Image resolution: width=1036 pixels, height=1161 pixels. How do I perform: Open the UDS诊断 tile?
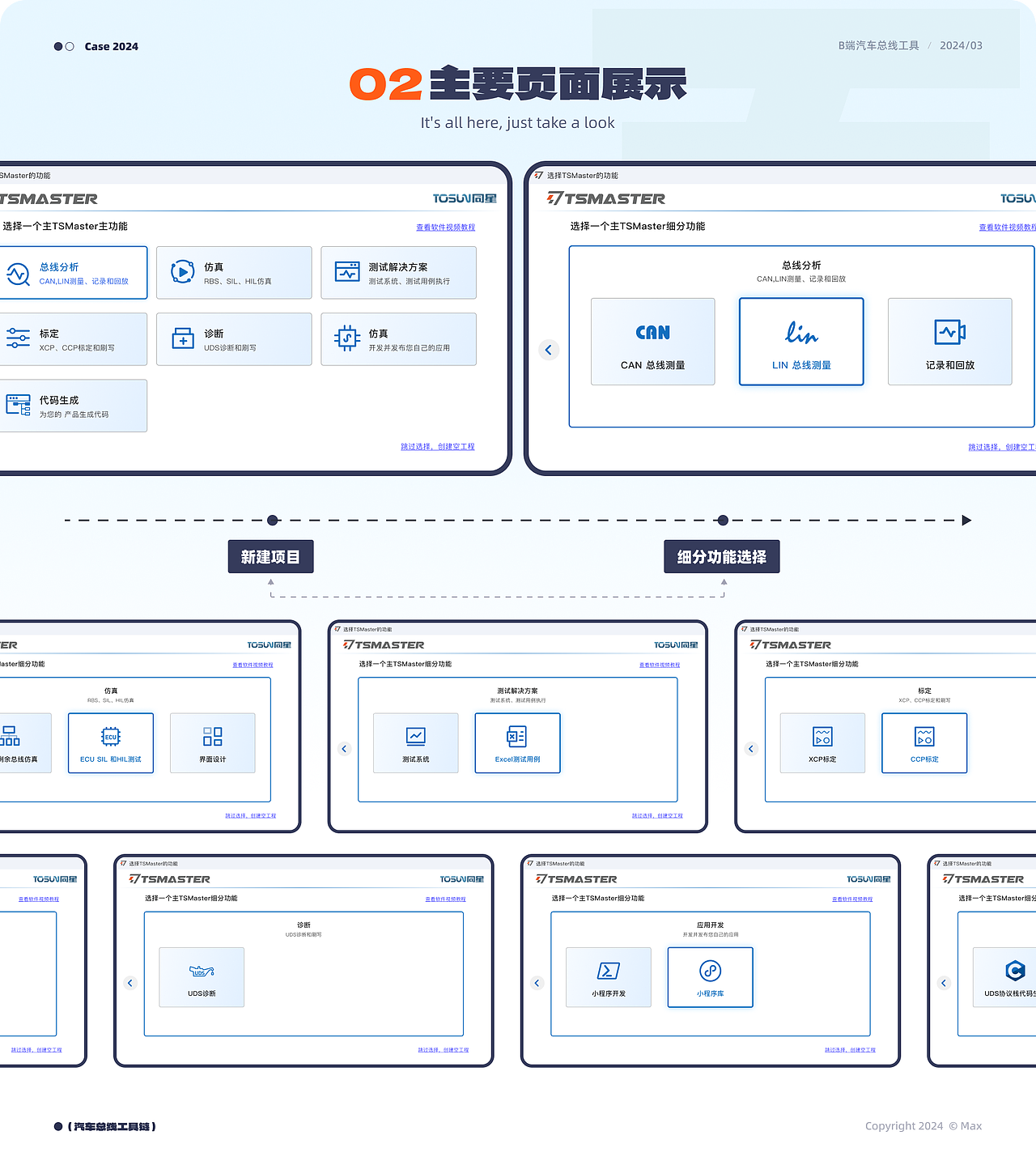[202, 977]
